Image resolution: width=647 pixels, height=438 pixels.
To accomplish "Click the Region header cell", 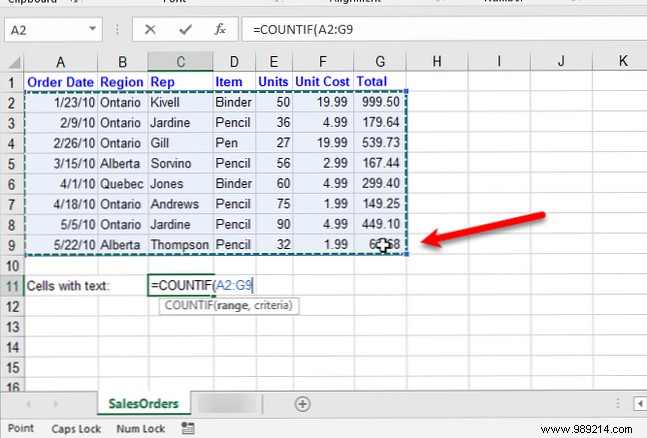I will click(123, 82).
